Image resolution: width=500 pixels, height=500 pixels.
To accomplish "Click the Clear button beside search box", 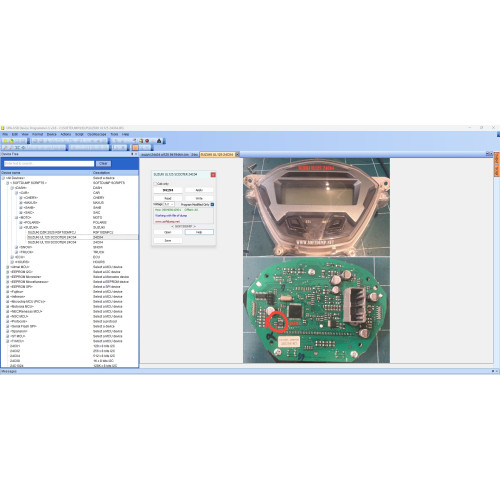I will click(x=103, y=164).
